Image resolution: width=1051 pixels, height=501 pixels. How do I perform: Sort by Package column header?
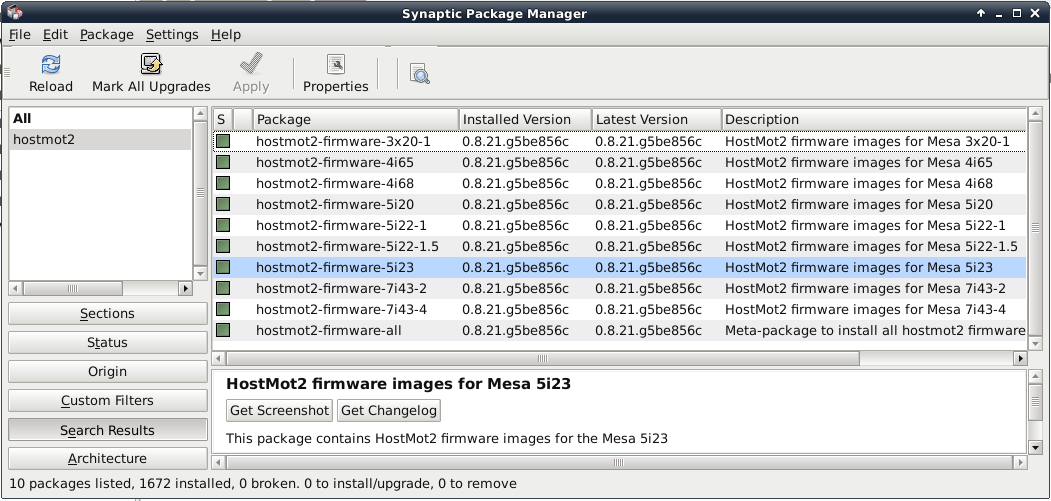point(356,119)
